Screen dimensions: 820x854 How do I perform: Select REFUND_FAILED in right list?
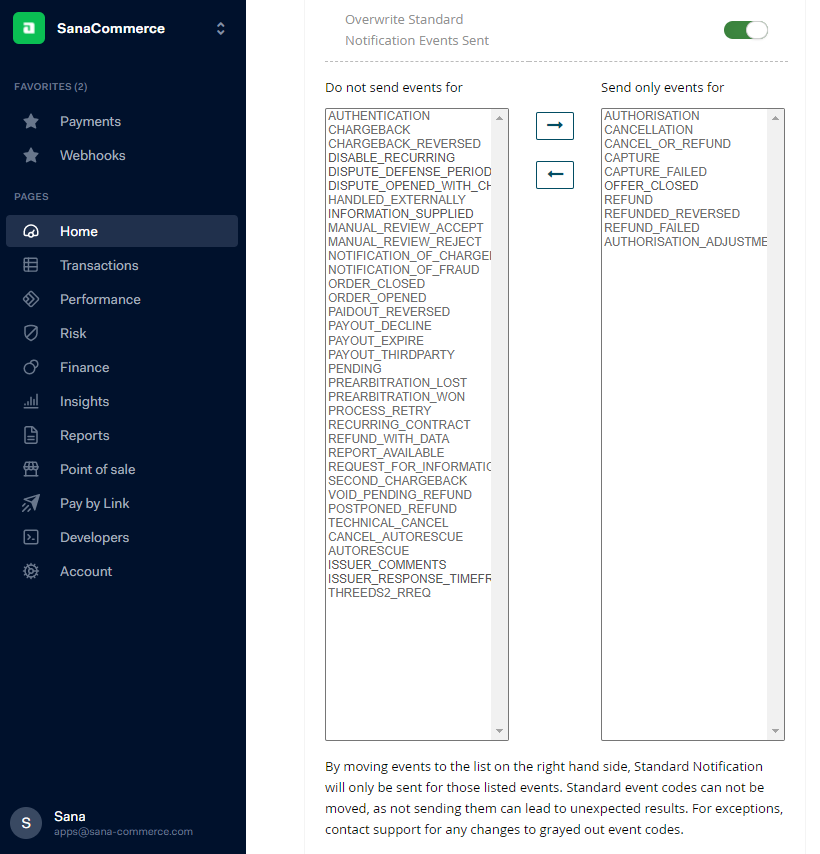(651, 228)
